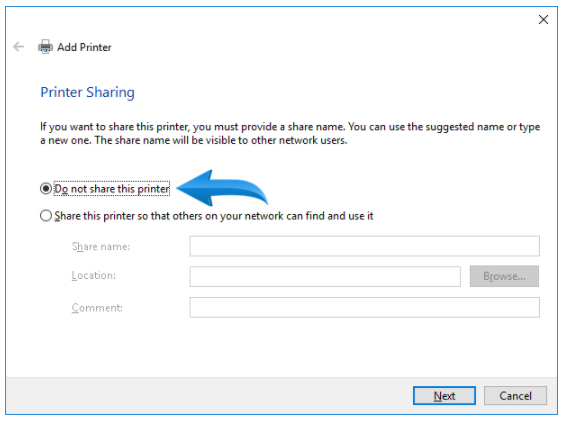Click the share name instruction paragraph
569x421 pixels.
pos(290,134)
